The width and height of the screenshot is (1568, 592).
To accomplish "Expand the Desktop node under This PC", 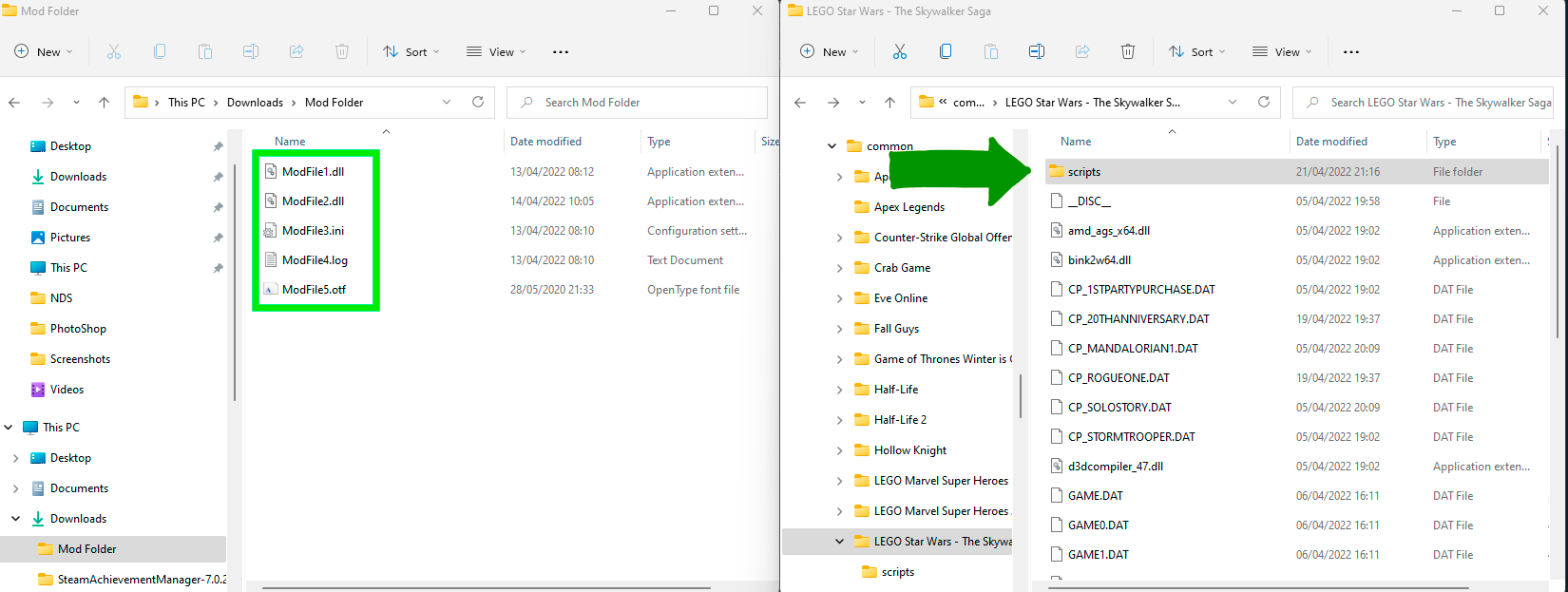I will point(16,458).
